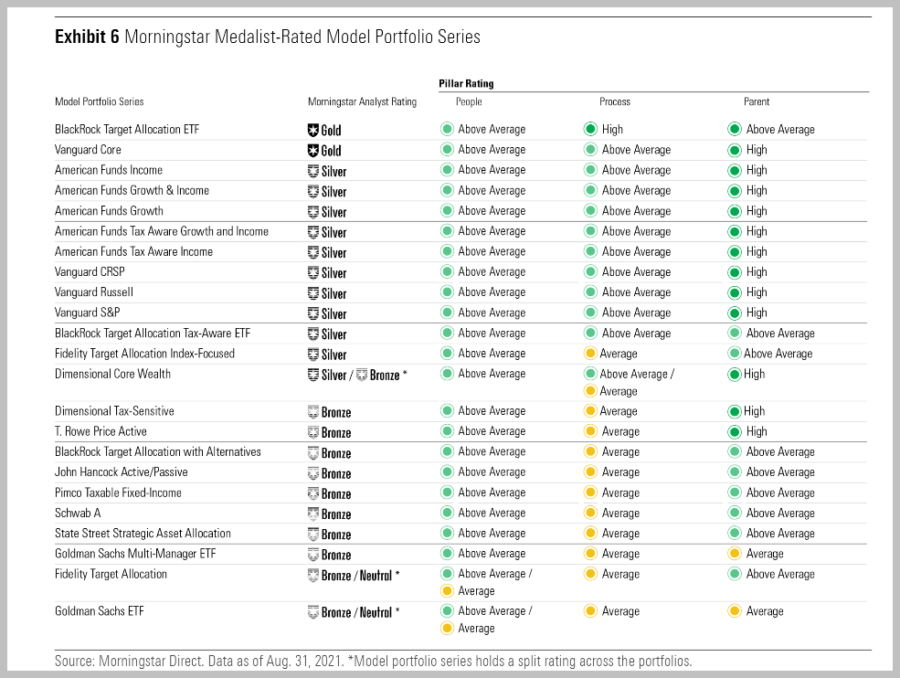Select the Vanguard CRSP row name
The height and width of the screenshot is (678, 900).
coord(90,272)
